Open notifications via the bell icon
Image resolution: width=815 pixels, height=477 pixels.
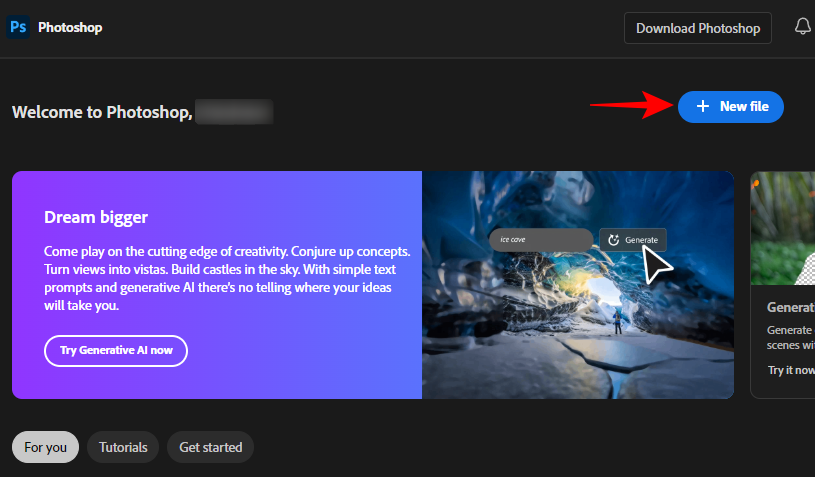point(803,26)
